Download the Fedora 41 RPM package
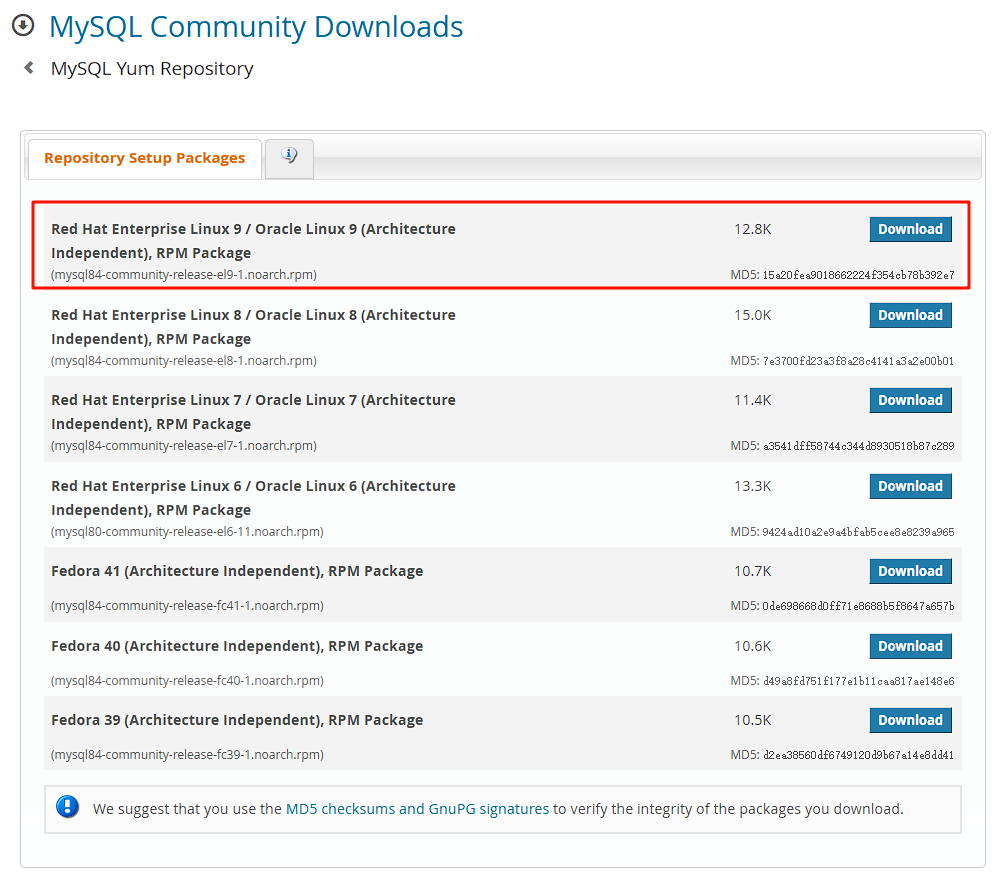 coord(910,570)
